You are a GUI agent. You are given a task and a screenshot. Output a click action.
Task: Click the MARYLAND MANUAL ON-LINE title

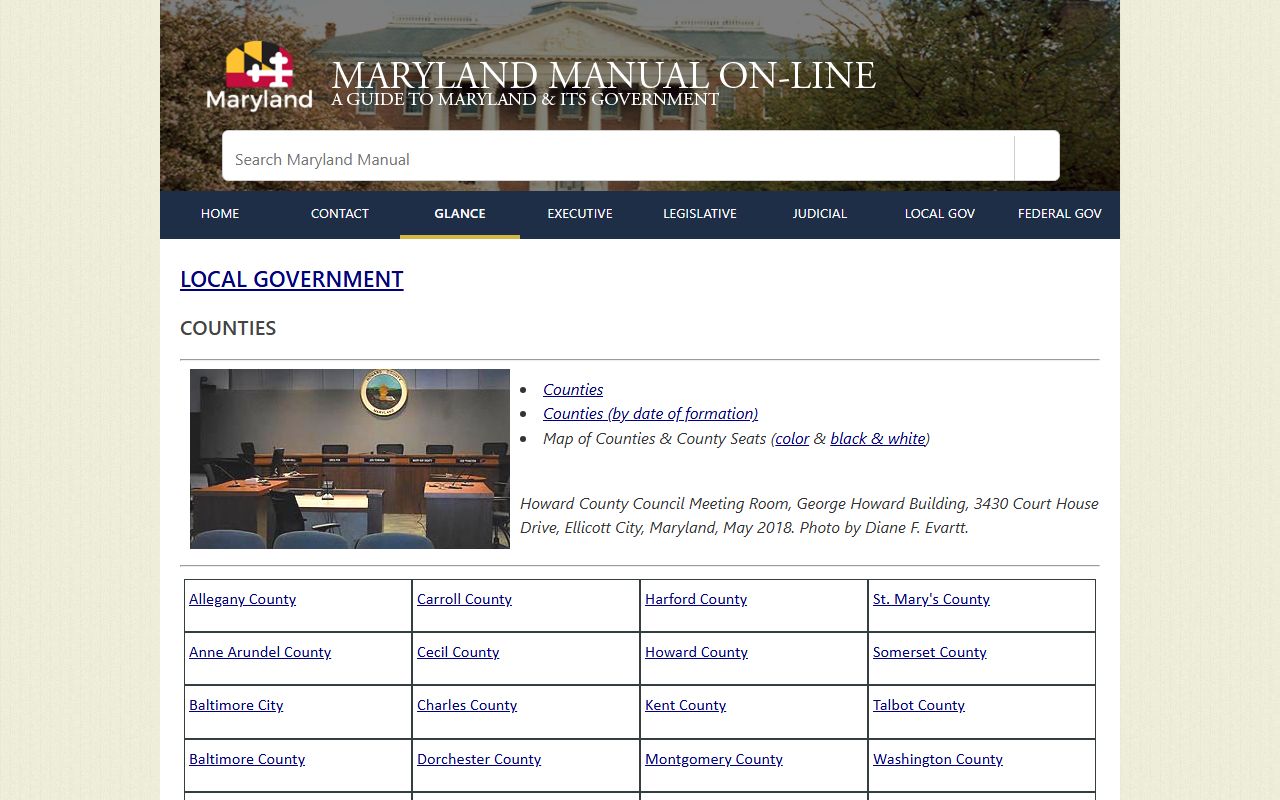point(603,76)
